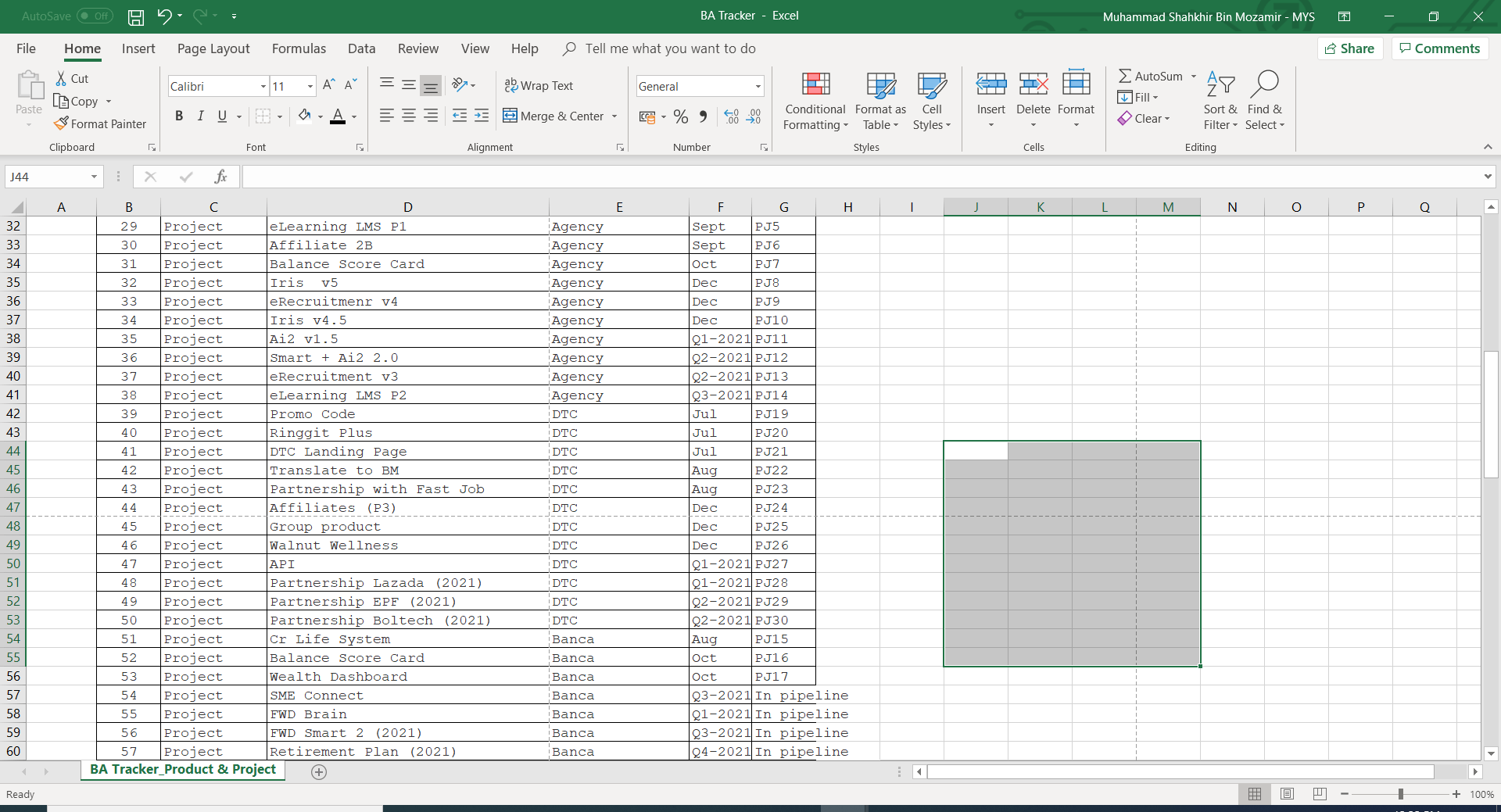Open the Cell Styles gallery
This screenshot has width=1501, height=812.
point(931,100)
